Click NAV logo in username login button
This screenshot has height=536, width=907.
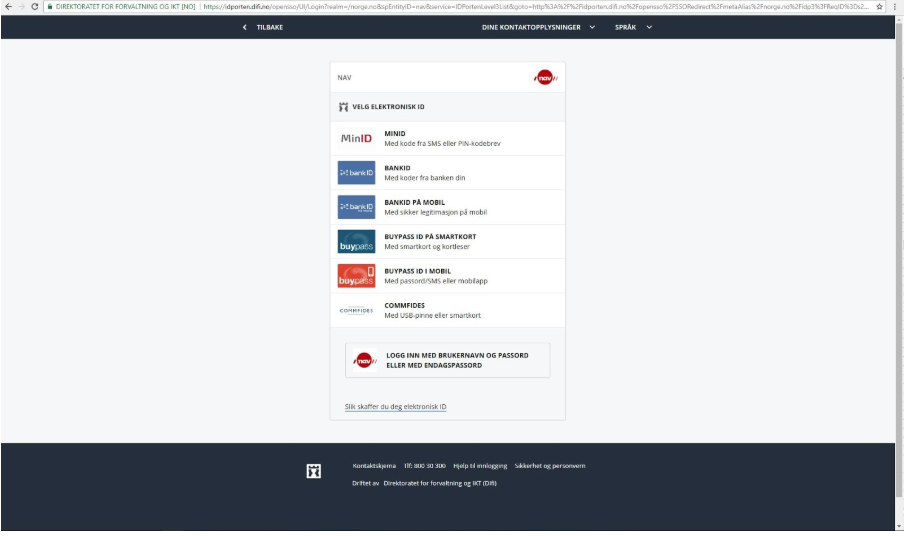pyautogui.click(x=365, y=360)
